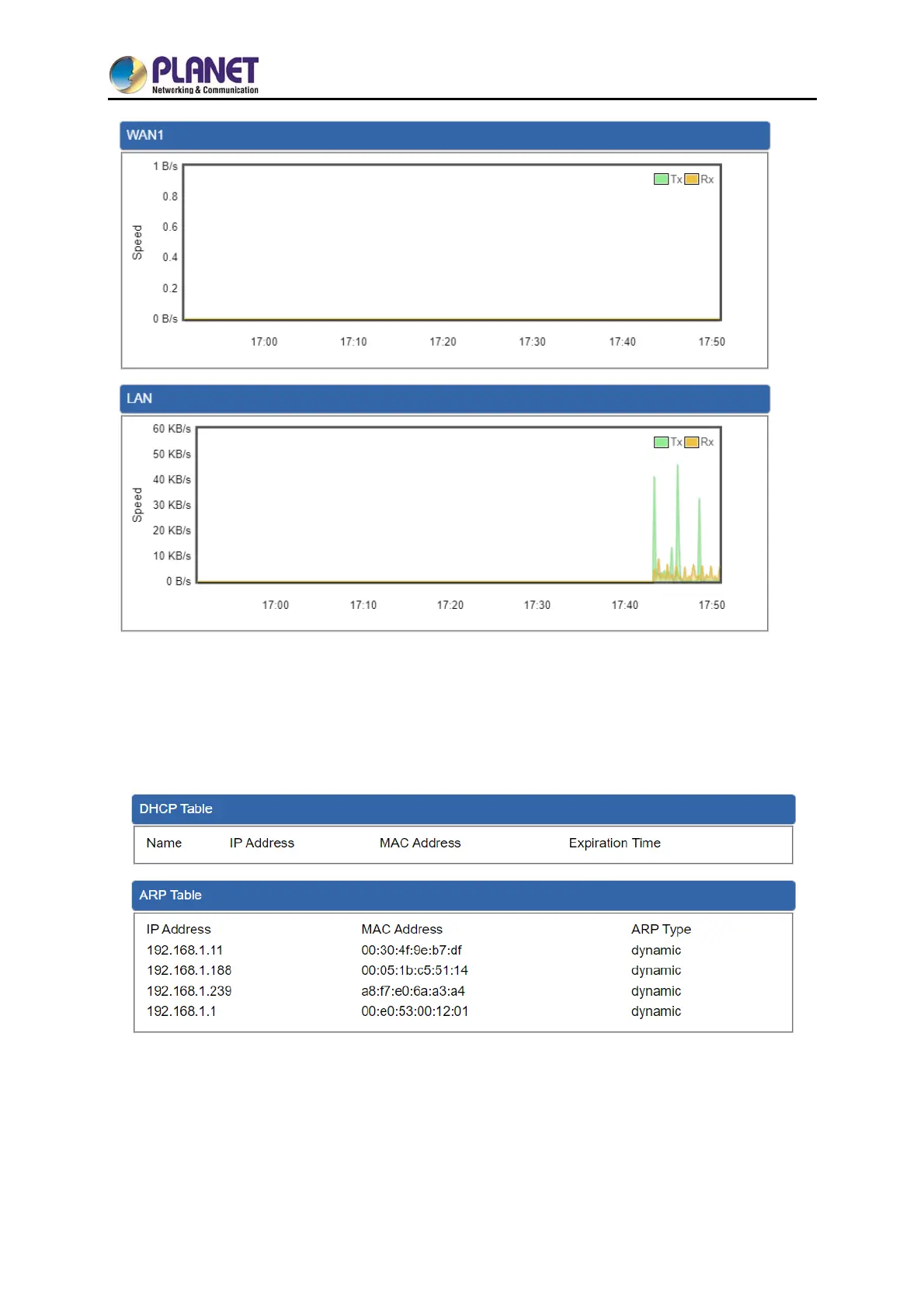Click the green Tx swatch in LAN legend
This screenshot has height=1308, width=924.
point(661,442)
